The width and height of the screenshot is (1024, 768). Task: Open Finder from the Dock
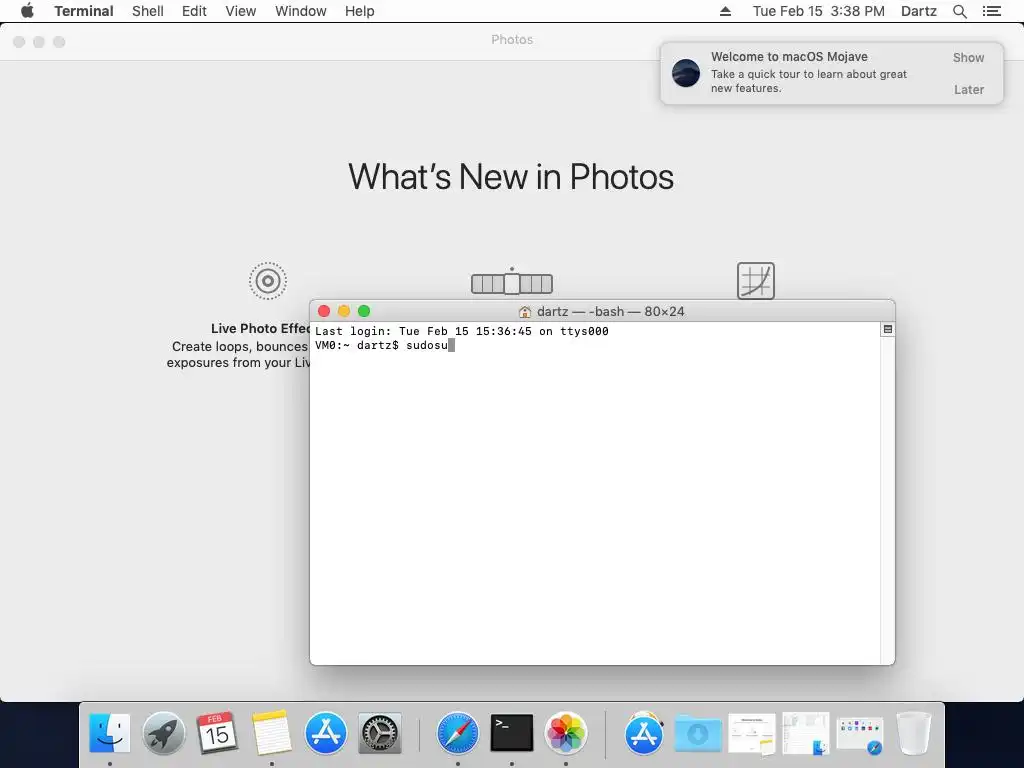tap(109, 733)
